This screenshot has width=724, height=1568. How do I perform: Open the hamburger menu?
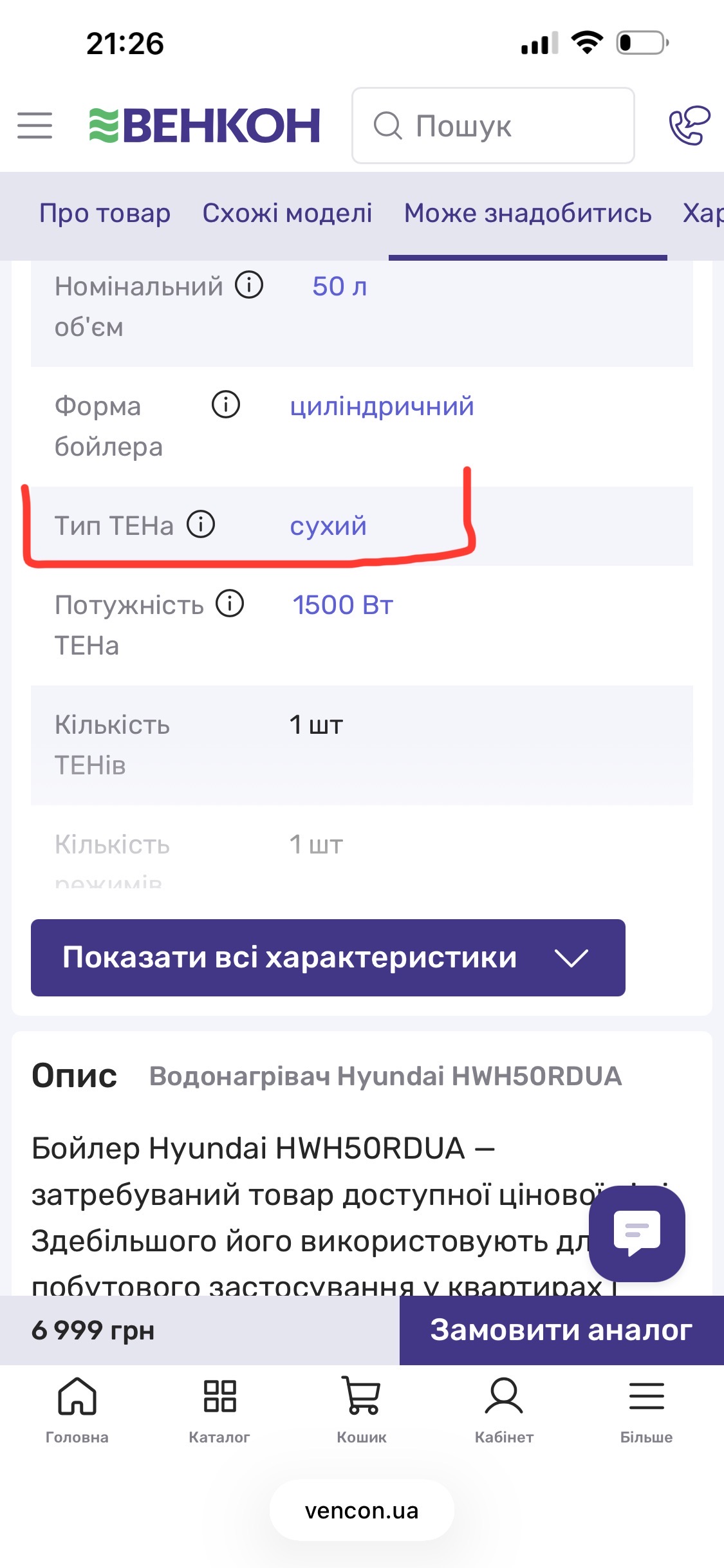35,126
